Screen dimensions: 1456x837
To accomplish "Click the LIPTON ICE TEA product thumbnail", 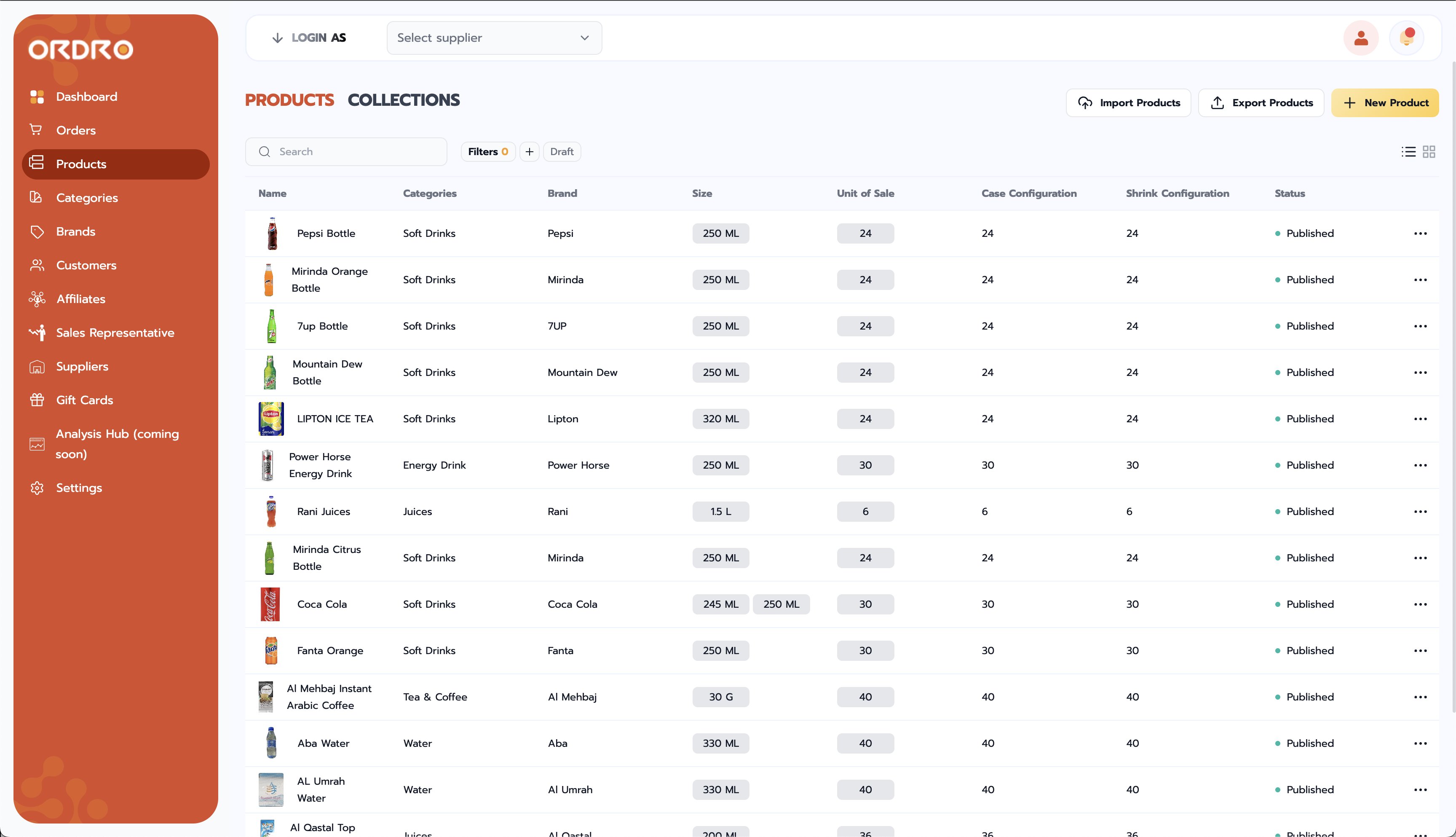I will 271,419.
